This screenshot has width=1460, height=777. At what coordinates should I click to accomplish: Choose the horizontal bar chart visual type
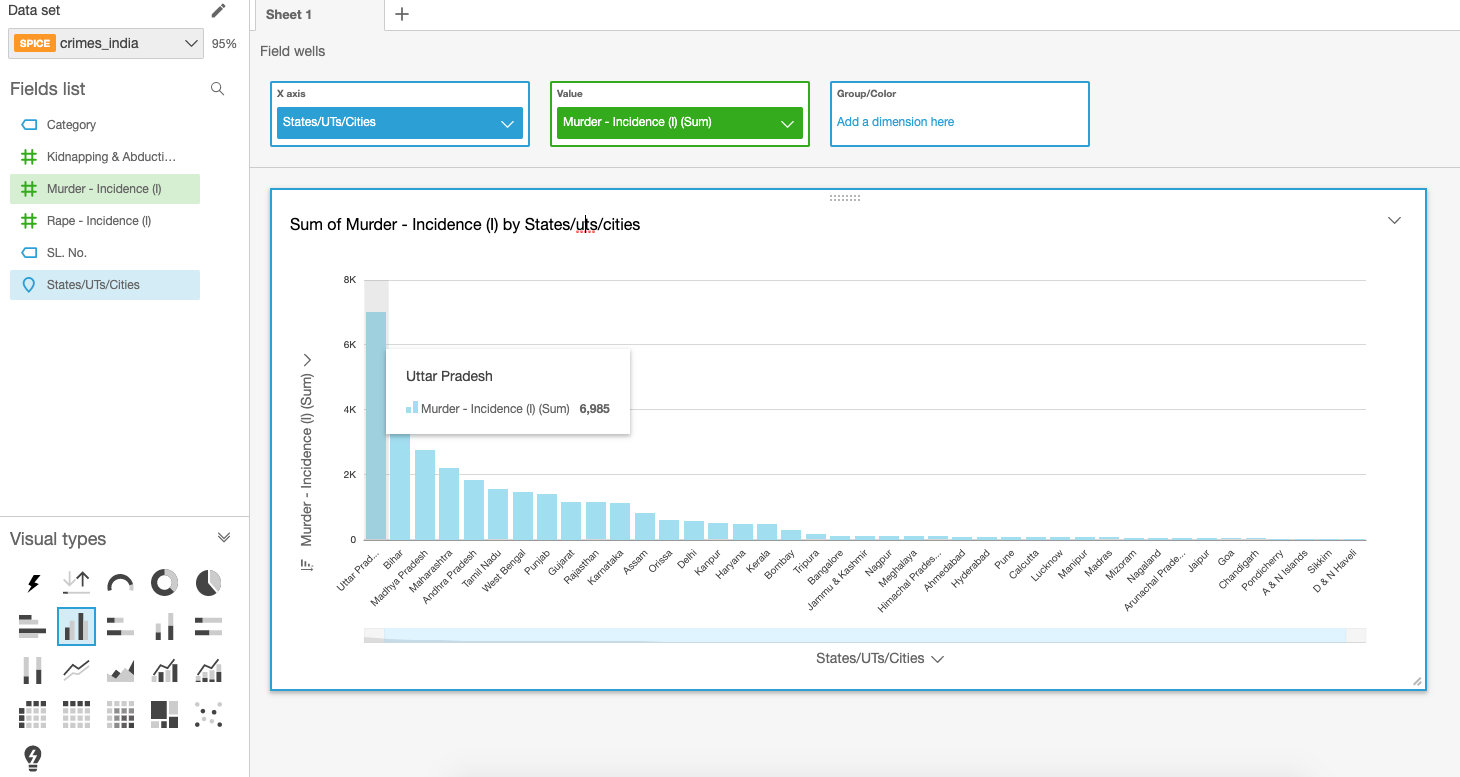tap(32, 626)
